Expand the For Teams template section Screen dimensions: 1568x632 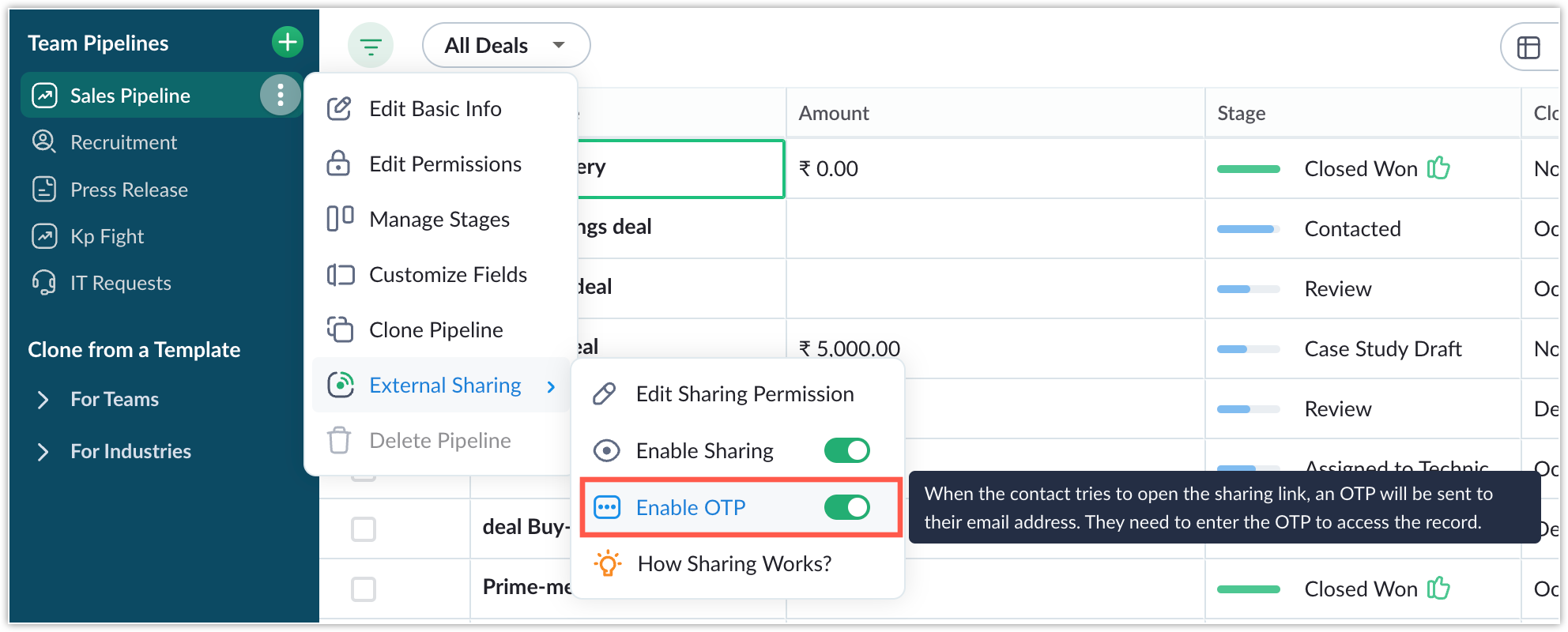[x=43, y=400]
